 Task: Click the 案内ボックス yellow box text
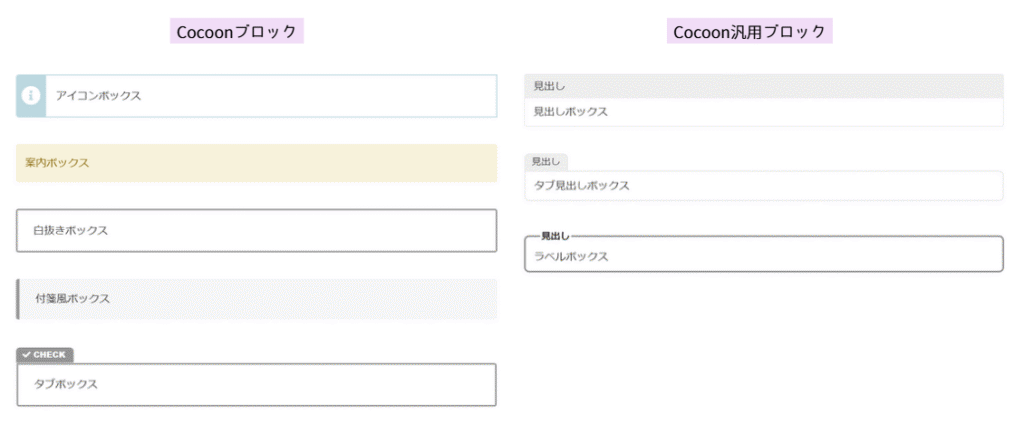point(57,163)
